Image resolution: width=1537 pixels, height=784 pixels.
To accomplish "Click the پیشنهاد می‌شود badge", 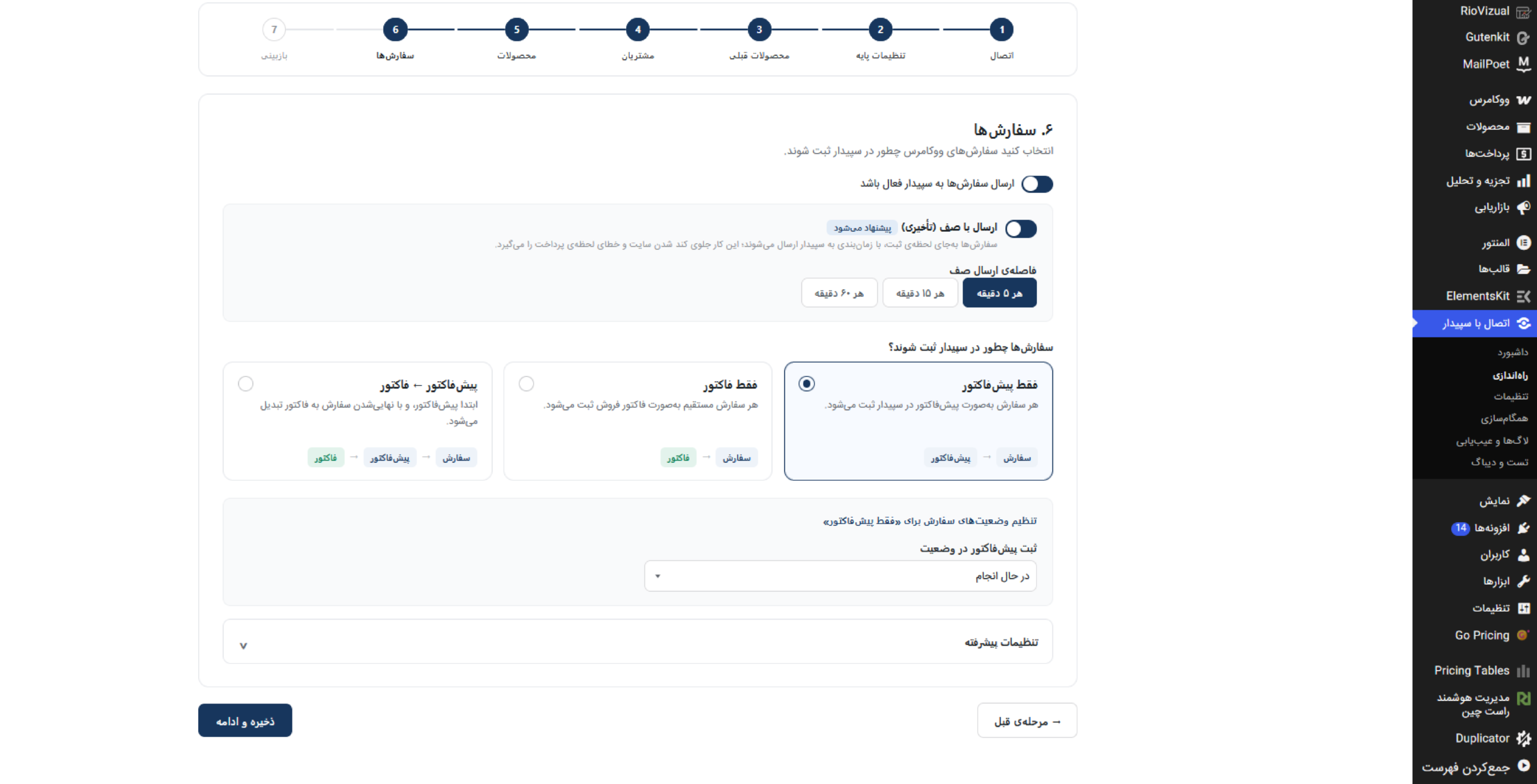I will pos(862,228).
